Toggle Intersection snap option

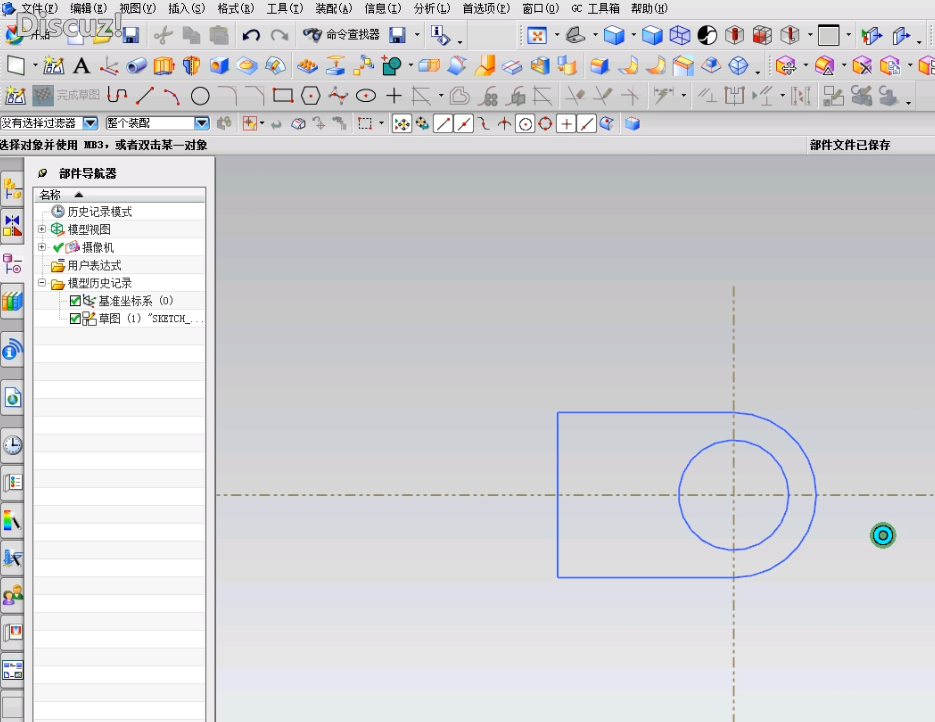504,124
